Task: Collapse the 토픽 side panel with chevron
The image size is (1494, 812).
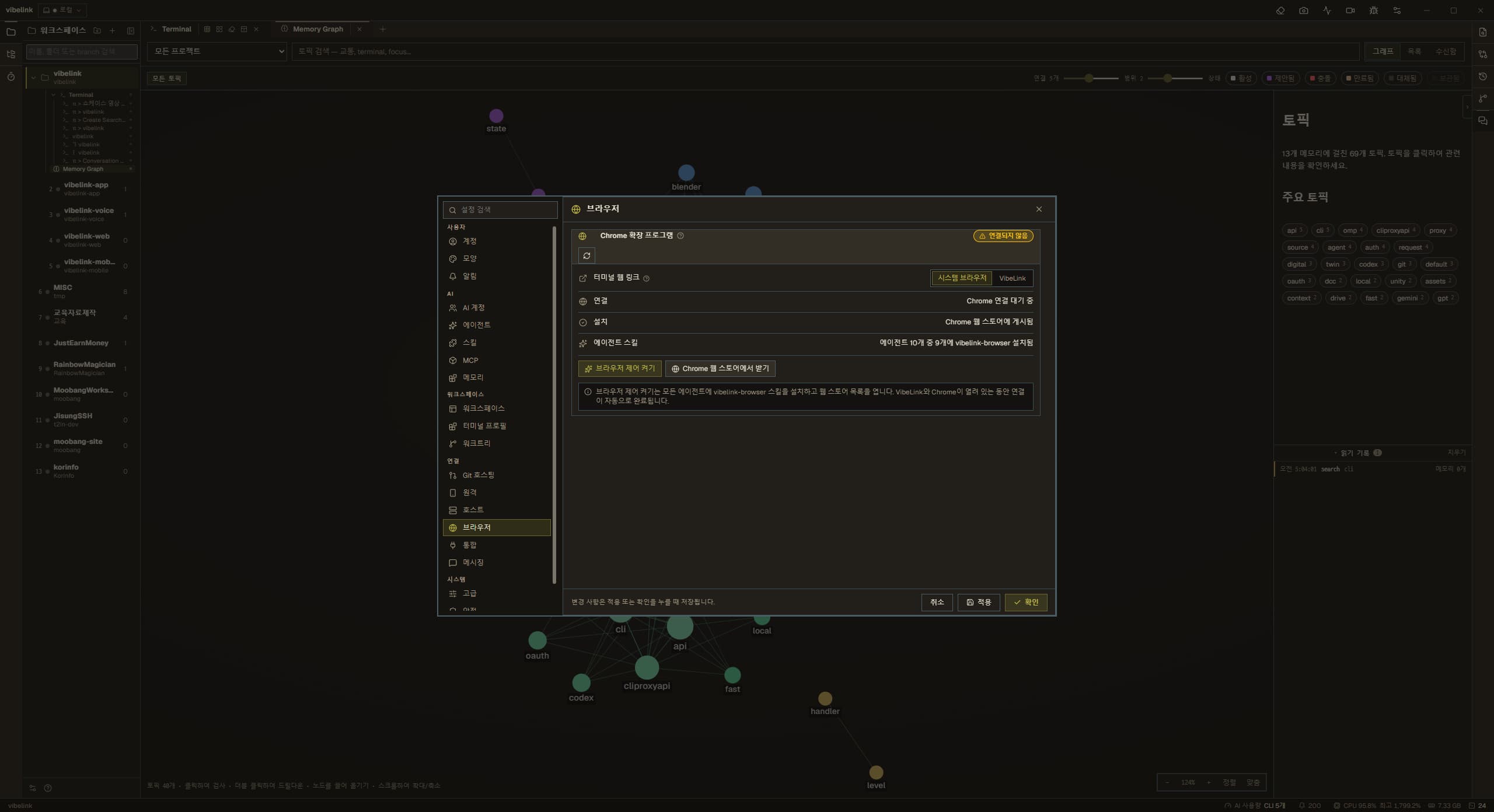Action: point(1467,107)
